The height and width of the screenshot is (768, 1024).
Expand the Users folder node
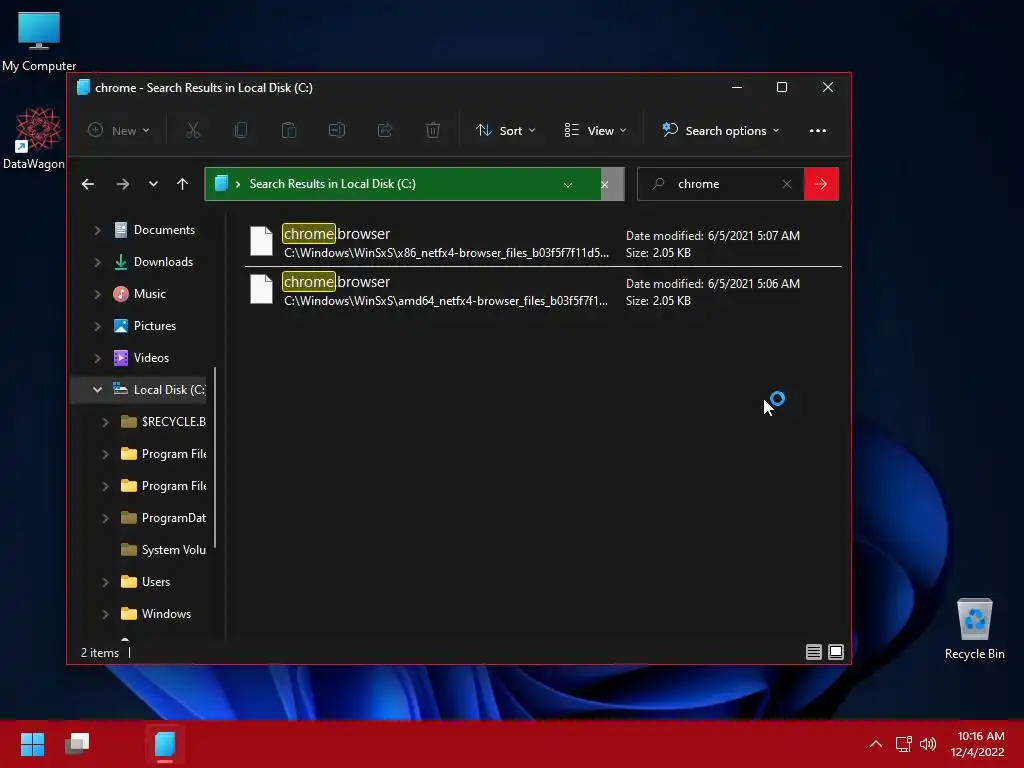point(105,582)
